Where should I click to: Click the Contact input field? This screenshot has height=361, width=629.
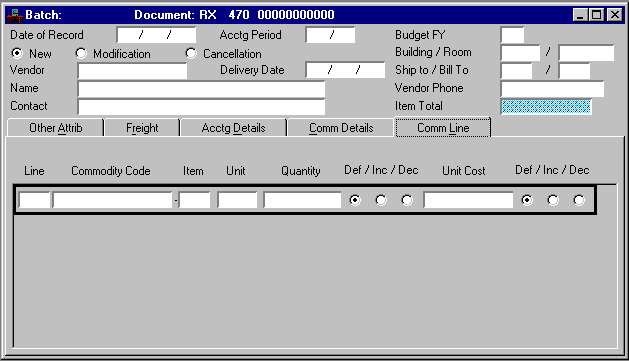pyautogui.click(x=201, y=107)
